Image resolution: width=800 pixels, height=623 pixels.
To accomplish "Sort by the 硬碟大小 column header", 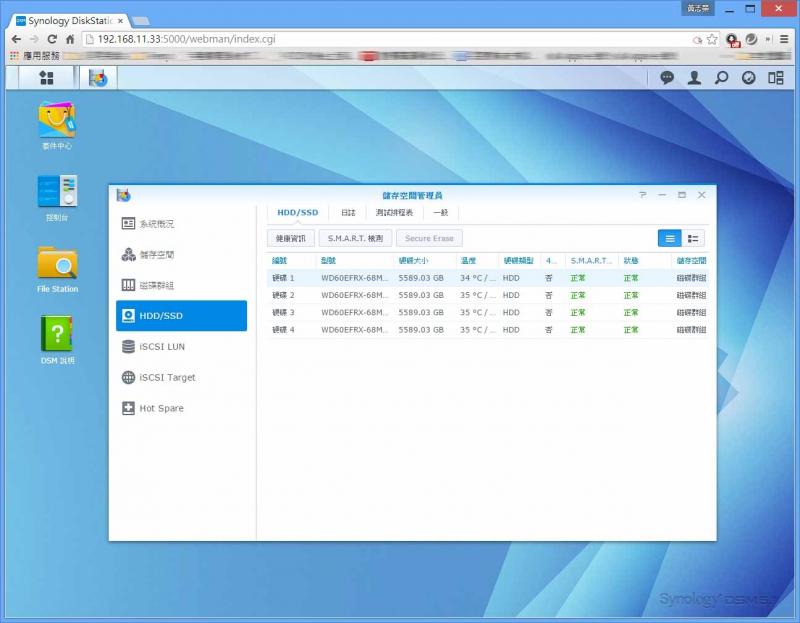I will pos(424,261).
